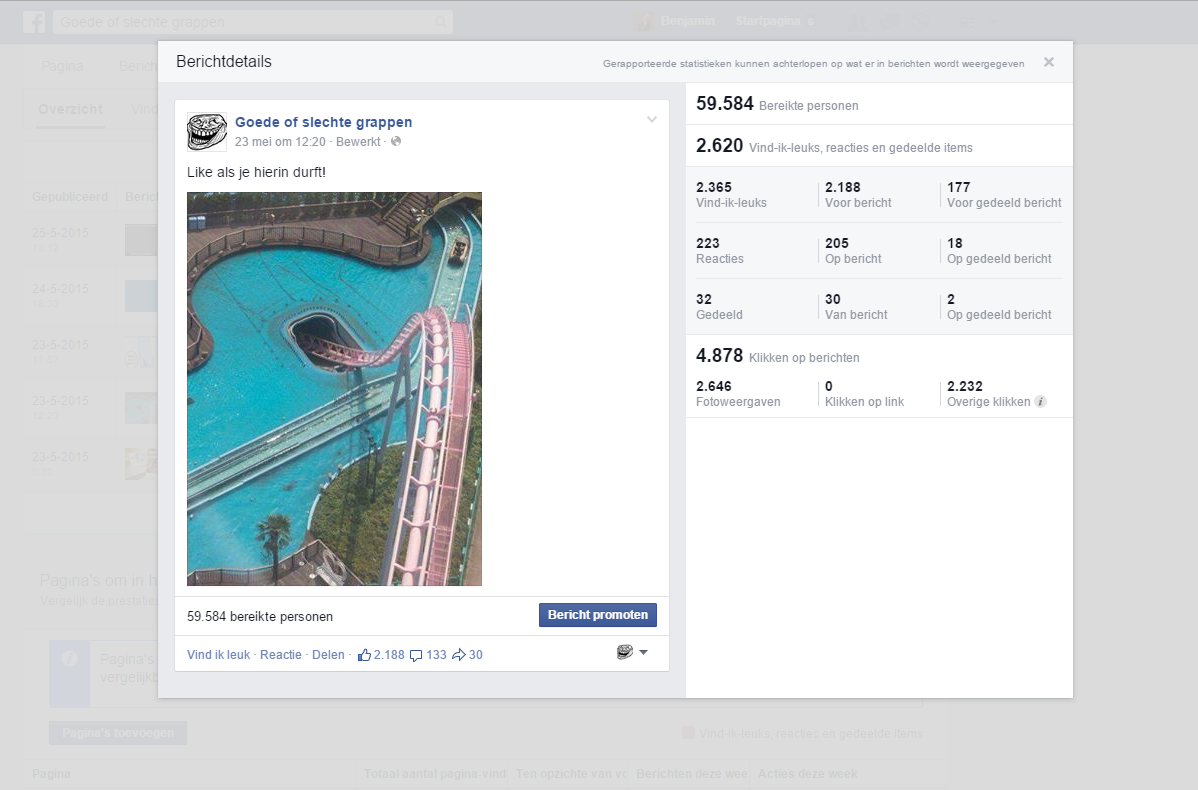The width and height of the screenshot is (1198, 790).
Task: Click the info icon in the background tip box
Action: tap(70, 659)
